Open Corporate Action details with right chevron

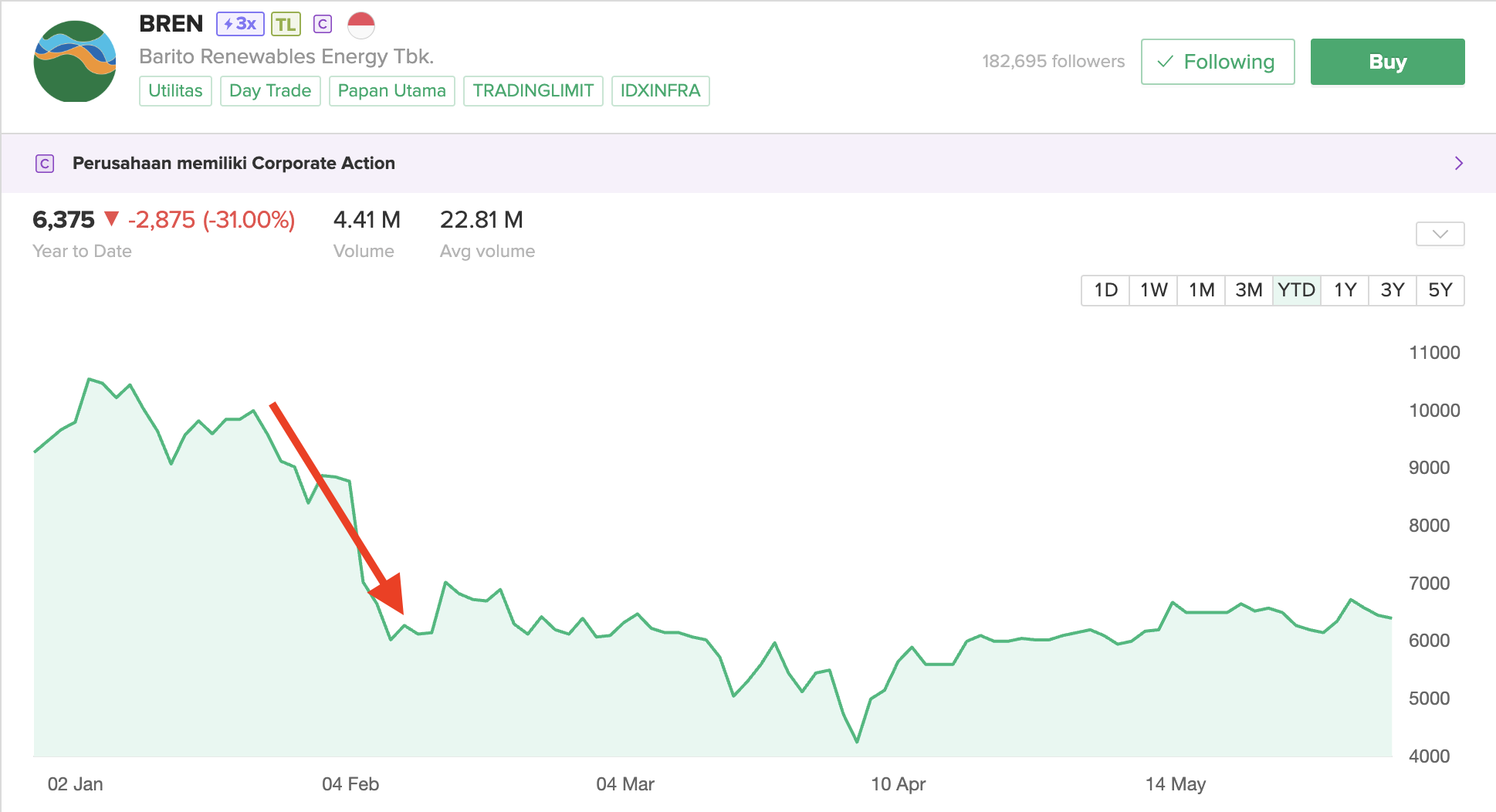[x=1458, y=164]
